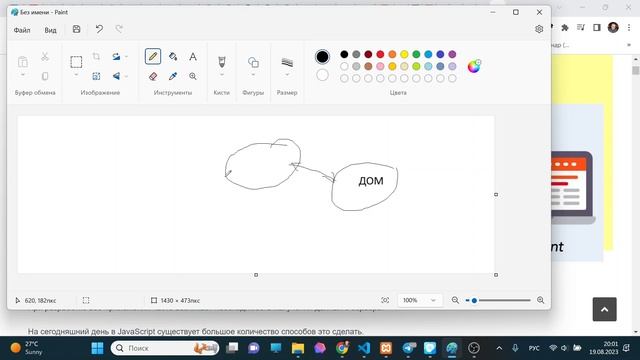Click the zoom in magnifier icon

[540, 300]
